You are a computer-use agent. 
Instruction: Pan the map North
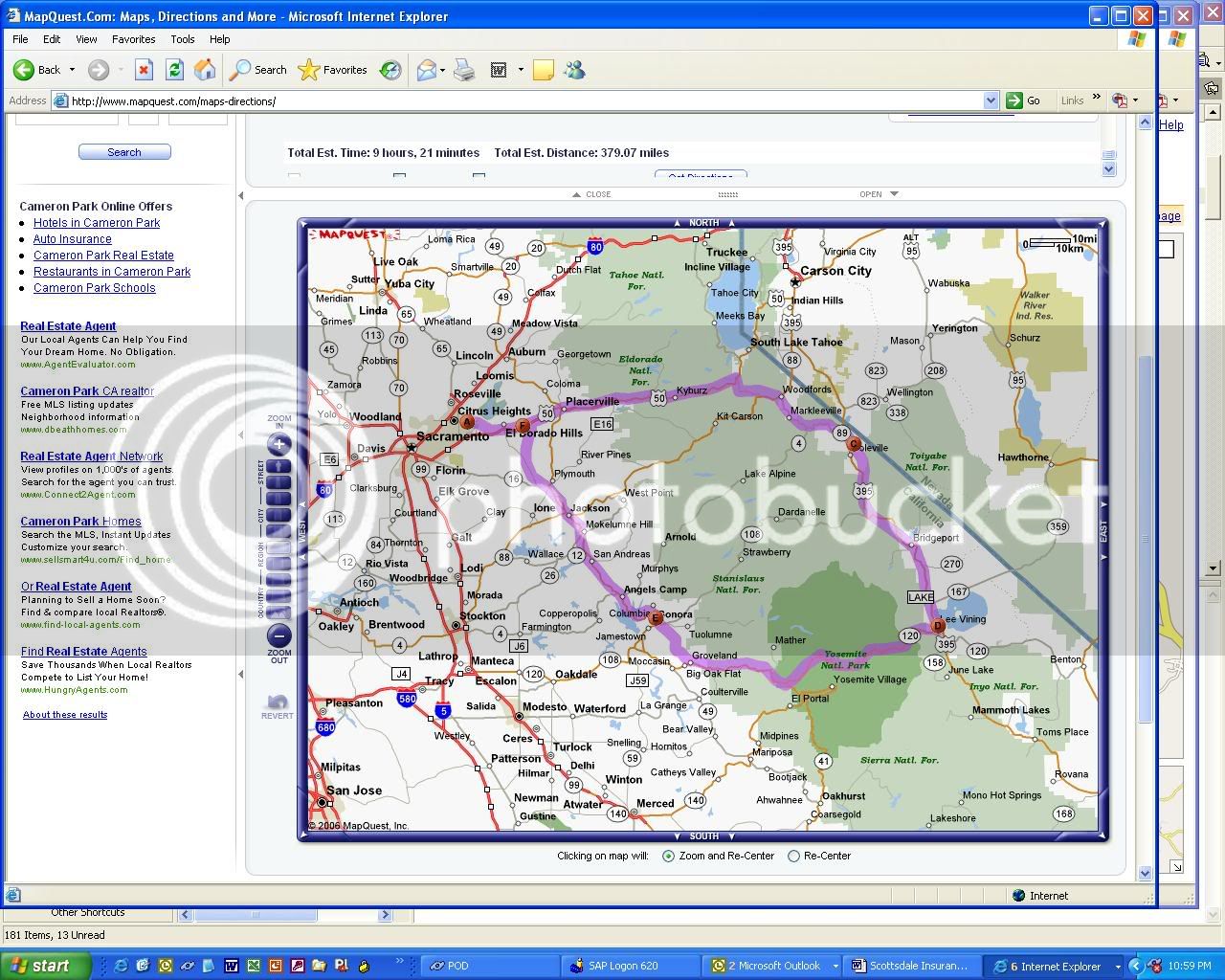point(703,223)
